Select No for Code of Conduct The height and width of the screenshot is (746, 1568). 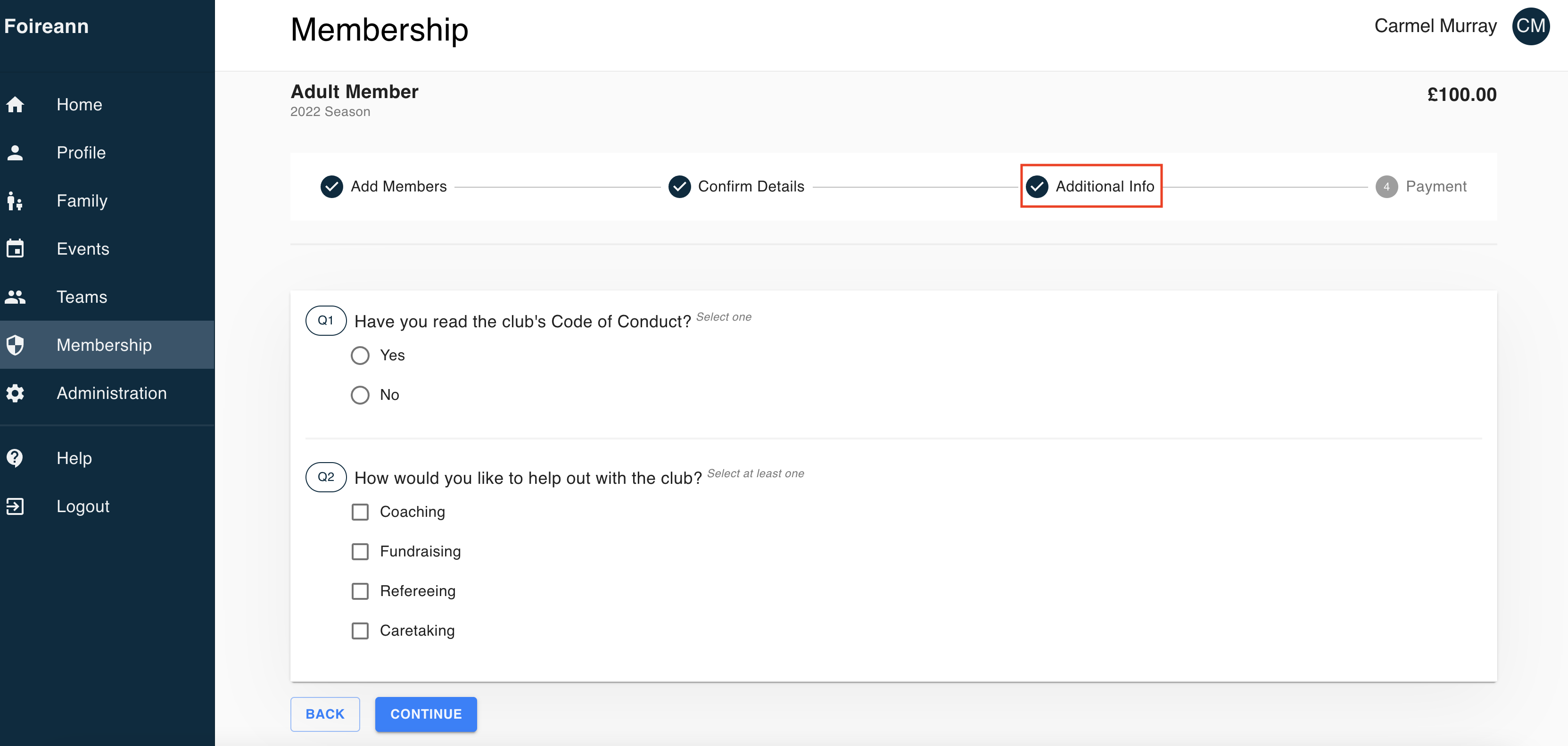click(360, 395)
